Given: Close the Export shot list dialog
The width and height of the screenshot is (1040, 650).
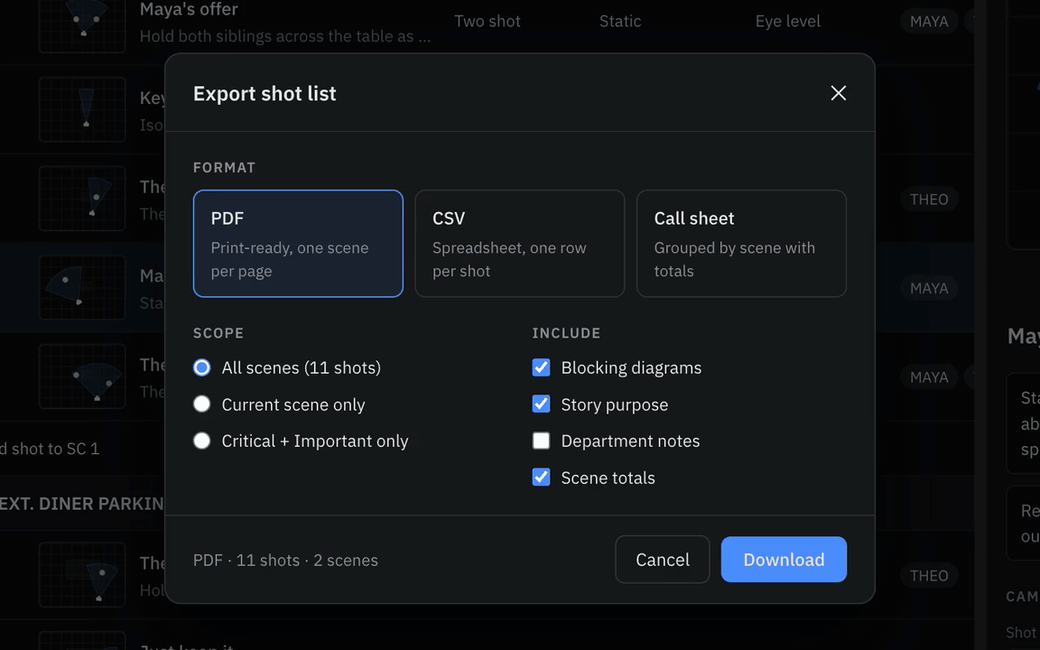Looking at the screenshot, I should point(838,93).
